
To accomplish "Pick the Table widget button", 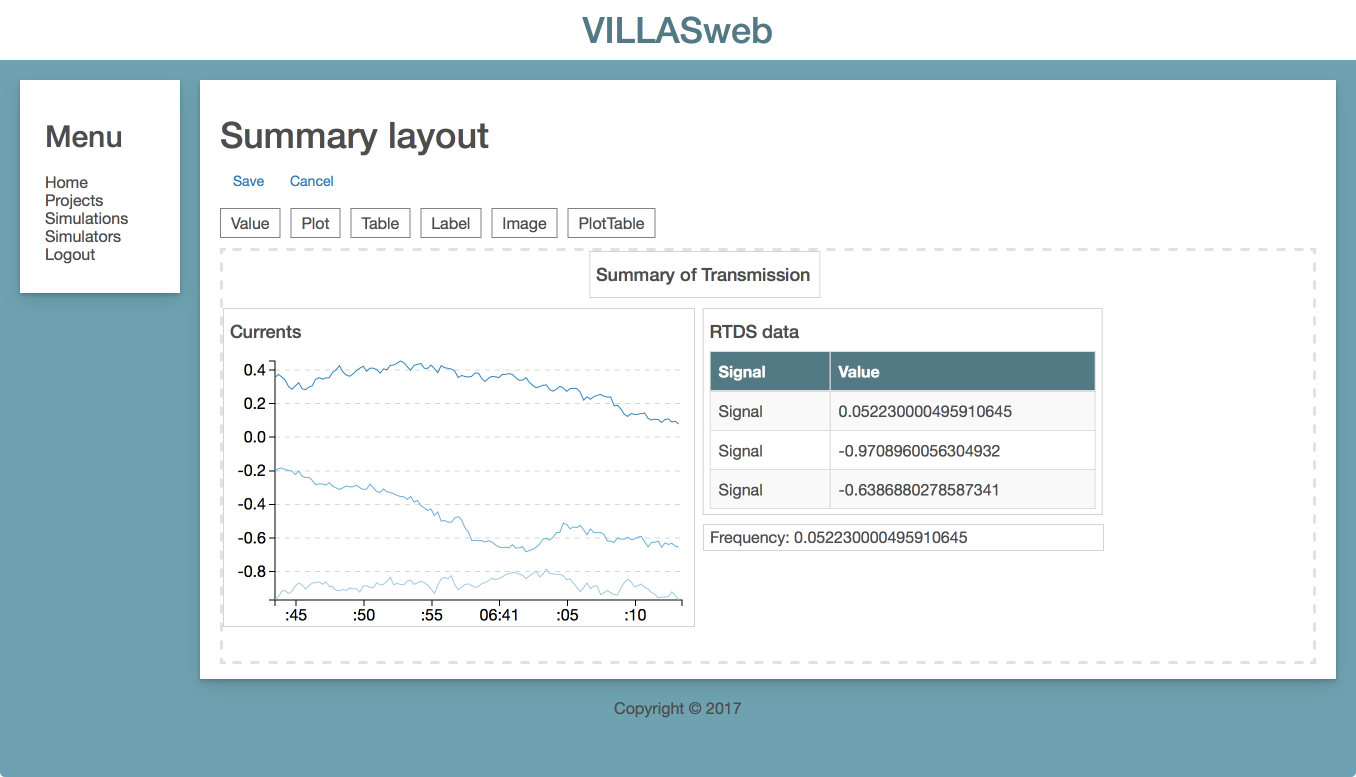I will click(x=380, y=223).
